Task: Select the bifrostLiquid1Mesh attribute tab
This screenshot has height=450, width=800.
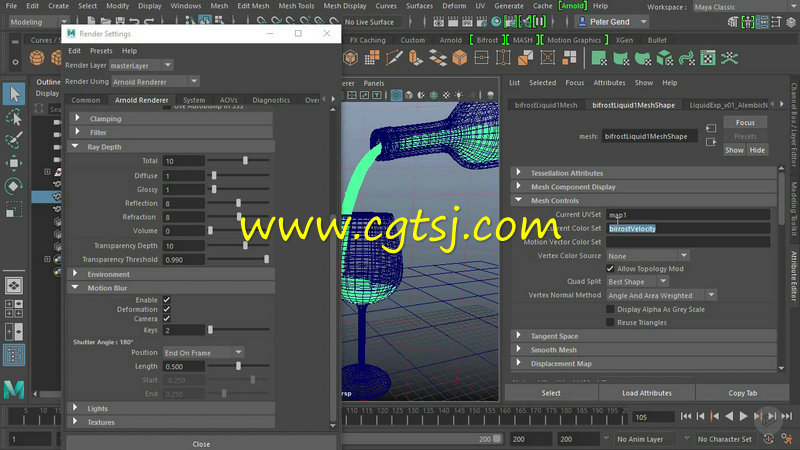Action: point(546,105)
